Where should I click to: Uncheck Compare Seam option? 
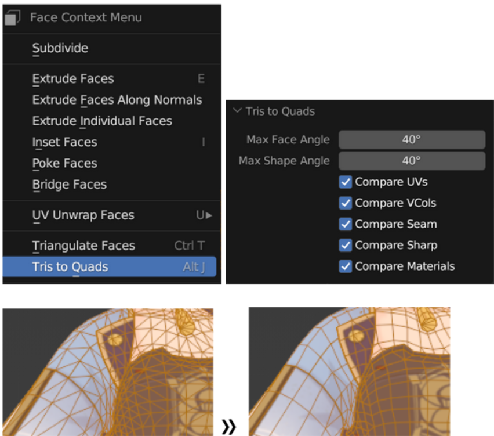pyautogui.click(x=345, y=224)
